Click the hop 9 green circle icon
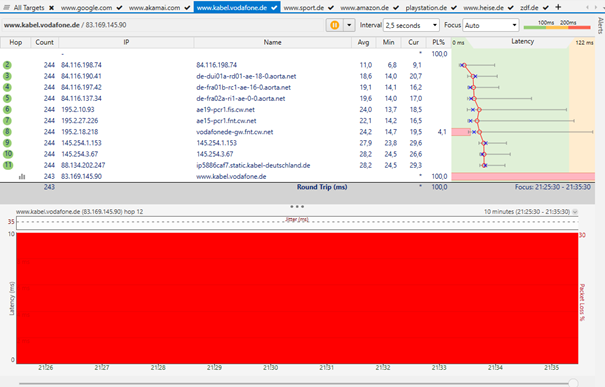Image resolution: width=605 pixels, height=387 pixels. [7, 143]
